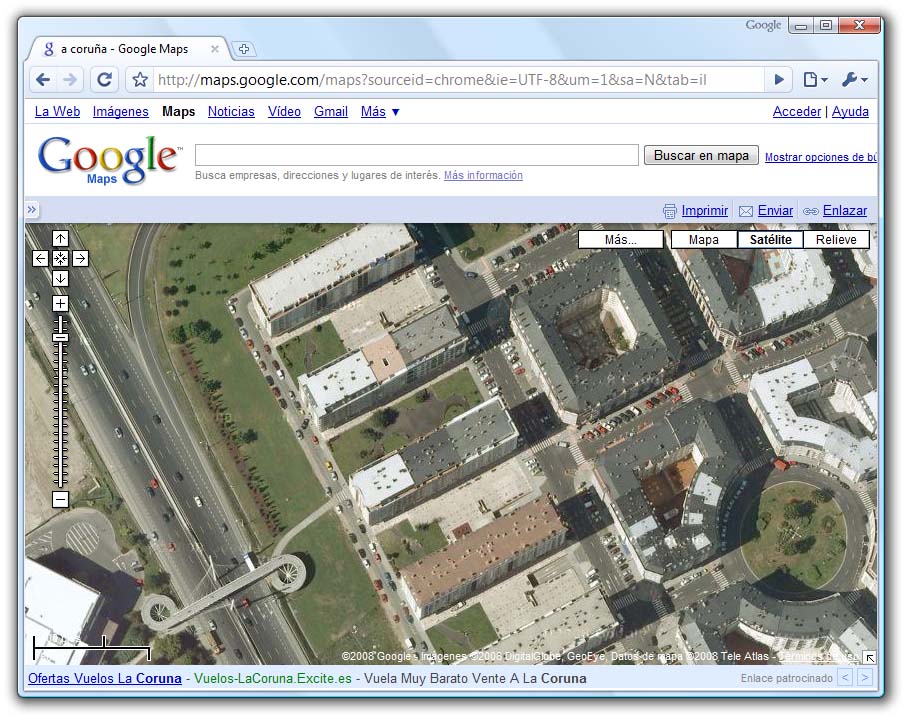Switch to Relieve terrain view
The width and height of the screenshot is (903, 717).
[x=836, y=240]
